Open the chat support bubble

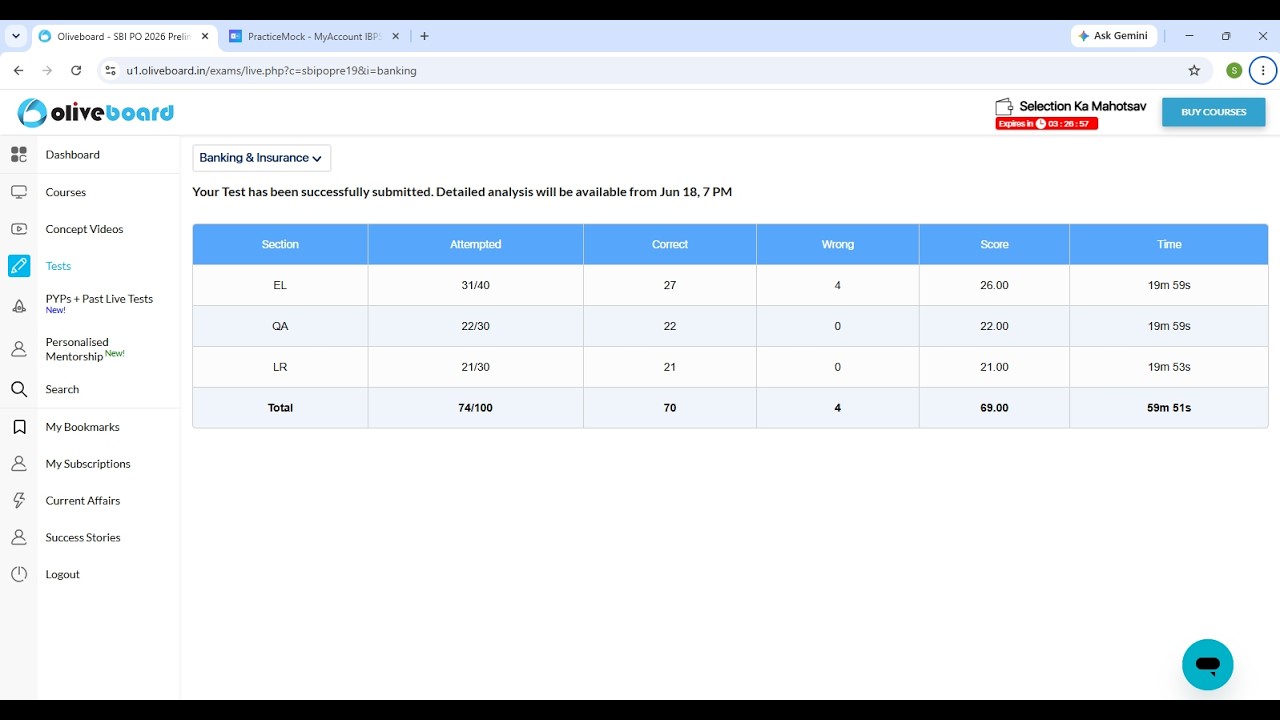1207,664
